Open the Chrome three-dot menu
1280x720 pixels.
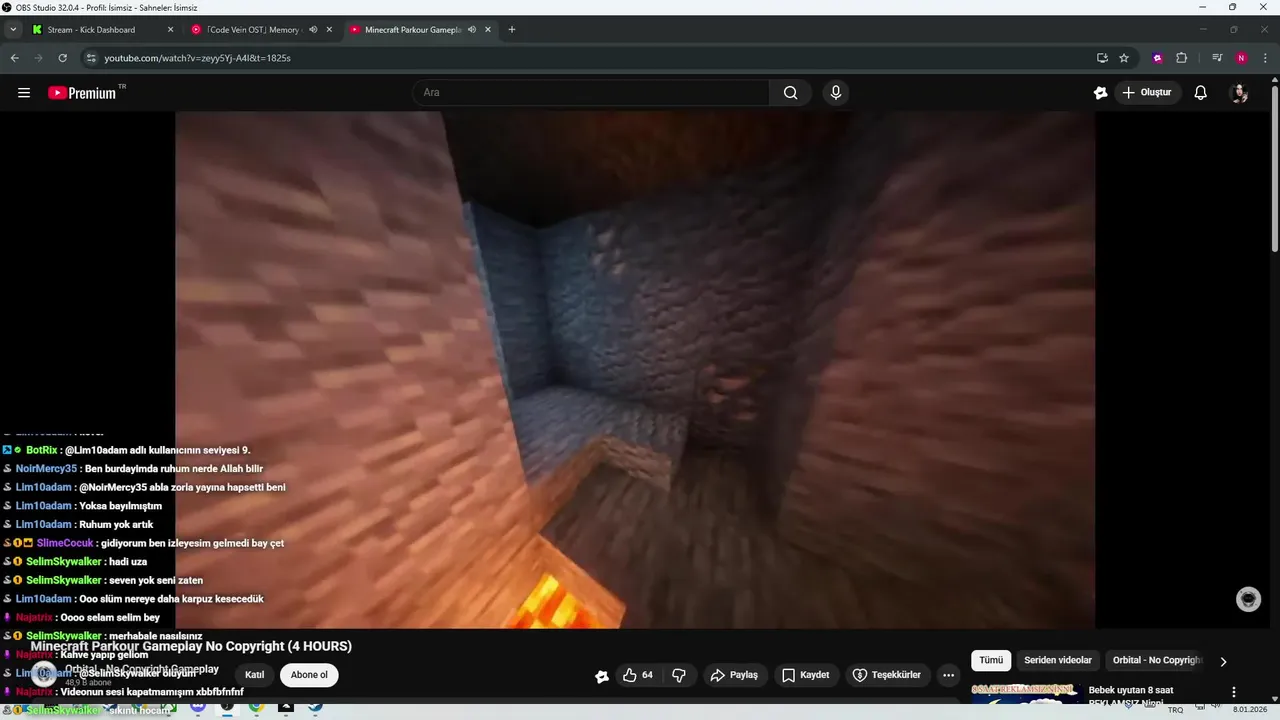[1266, 58]
